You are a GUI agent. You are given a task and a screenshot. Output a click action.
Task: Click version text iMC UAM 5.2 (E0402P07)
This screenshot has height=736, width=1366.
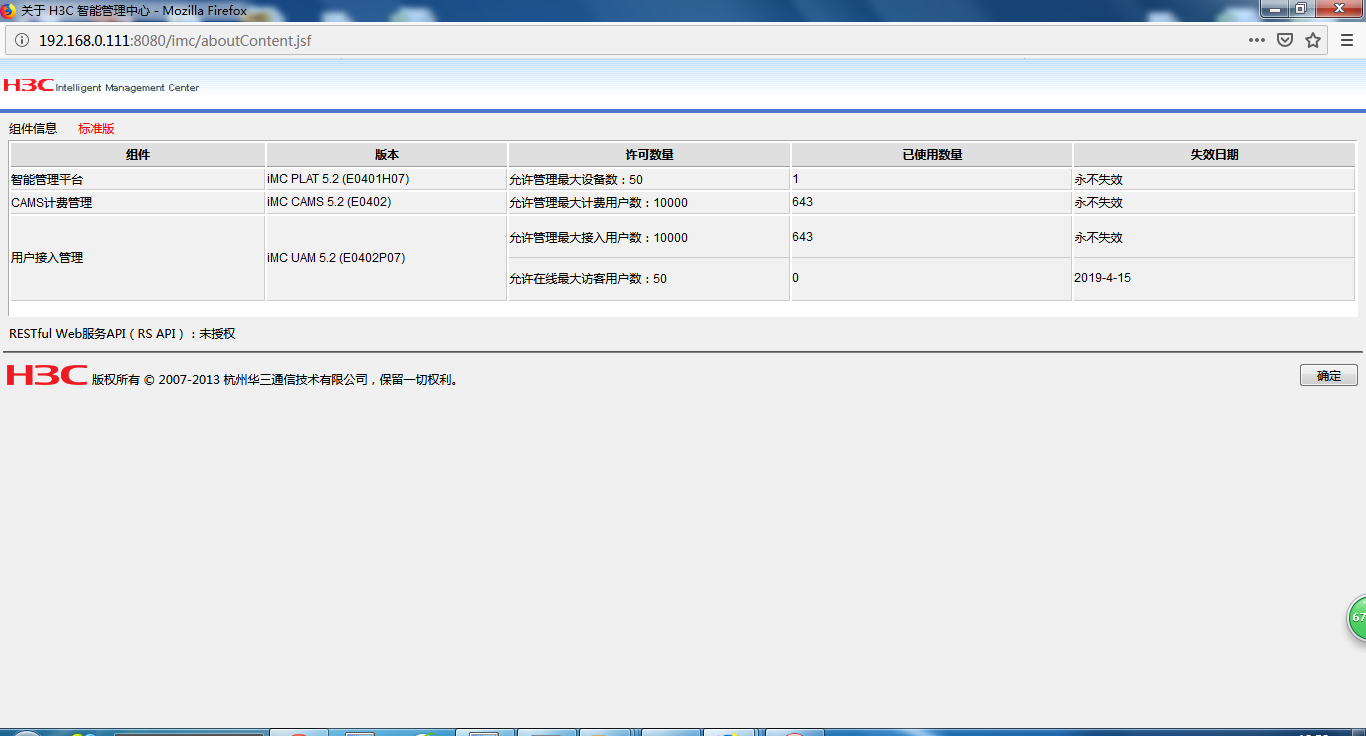click(x=336, y=258)
